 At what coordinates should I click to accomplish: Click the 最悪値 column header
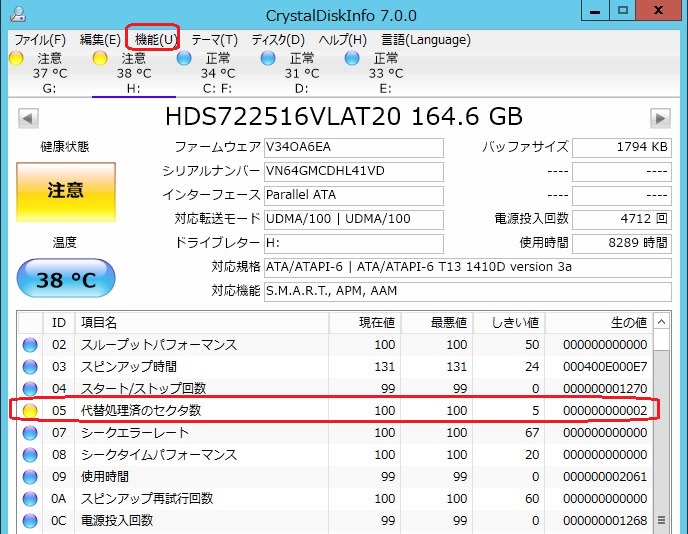click(437, 323)
